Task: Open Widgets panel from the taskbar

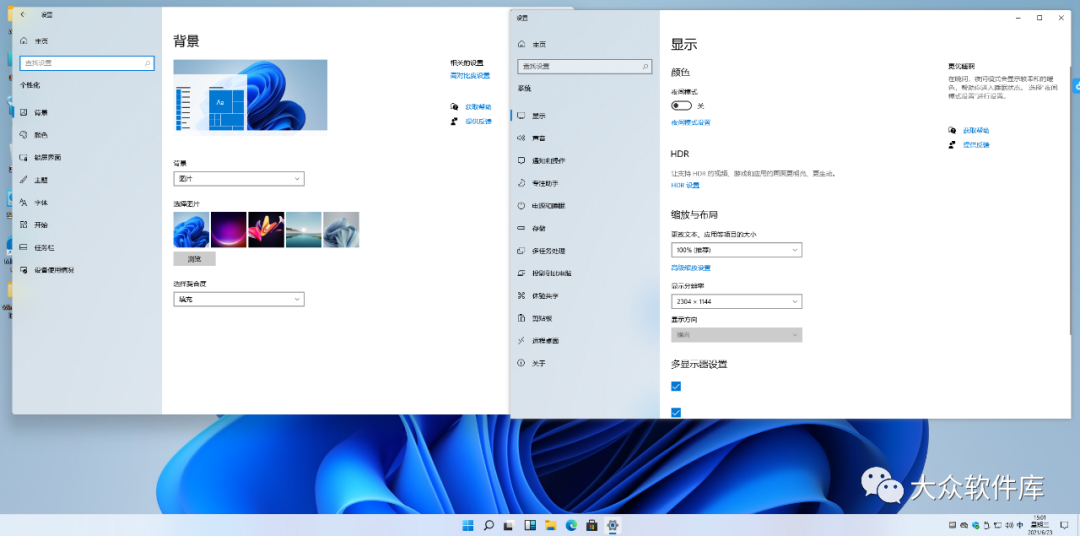Action: pos(530,526)
